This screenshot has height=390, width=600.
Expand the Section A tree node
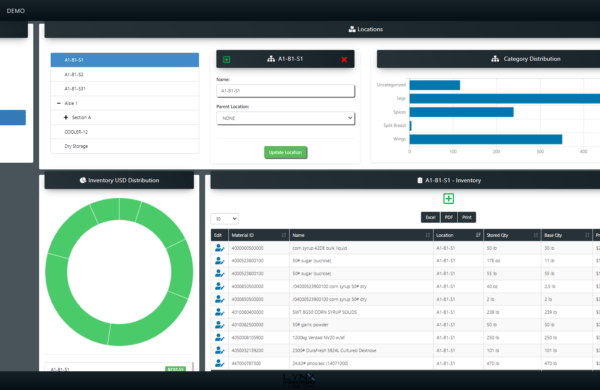tap(66, 117)
